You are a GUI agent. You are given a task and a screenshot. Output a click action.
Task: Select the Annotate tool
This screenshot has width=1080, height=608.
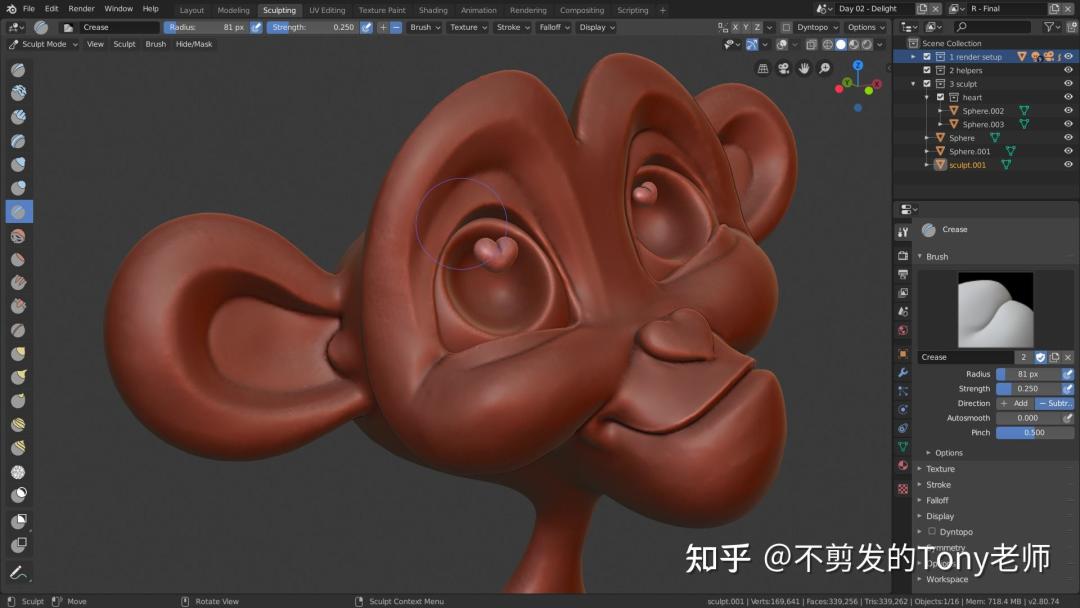(19, 573)
